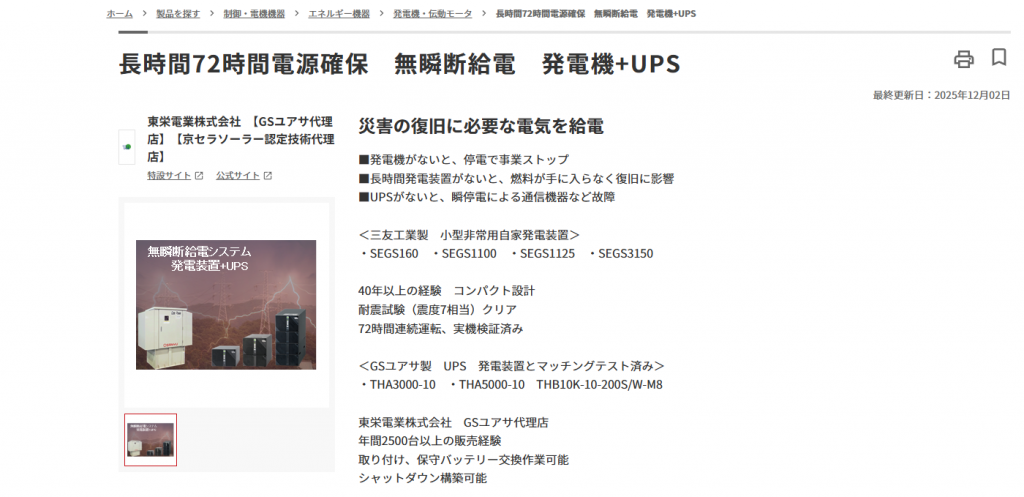Click the 最終更新日 date text

(941, 95)
